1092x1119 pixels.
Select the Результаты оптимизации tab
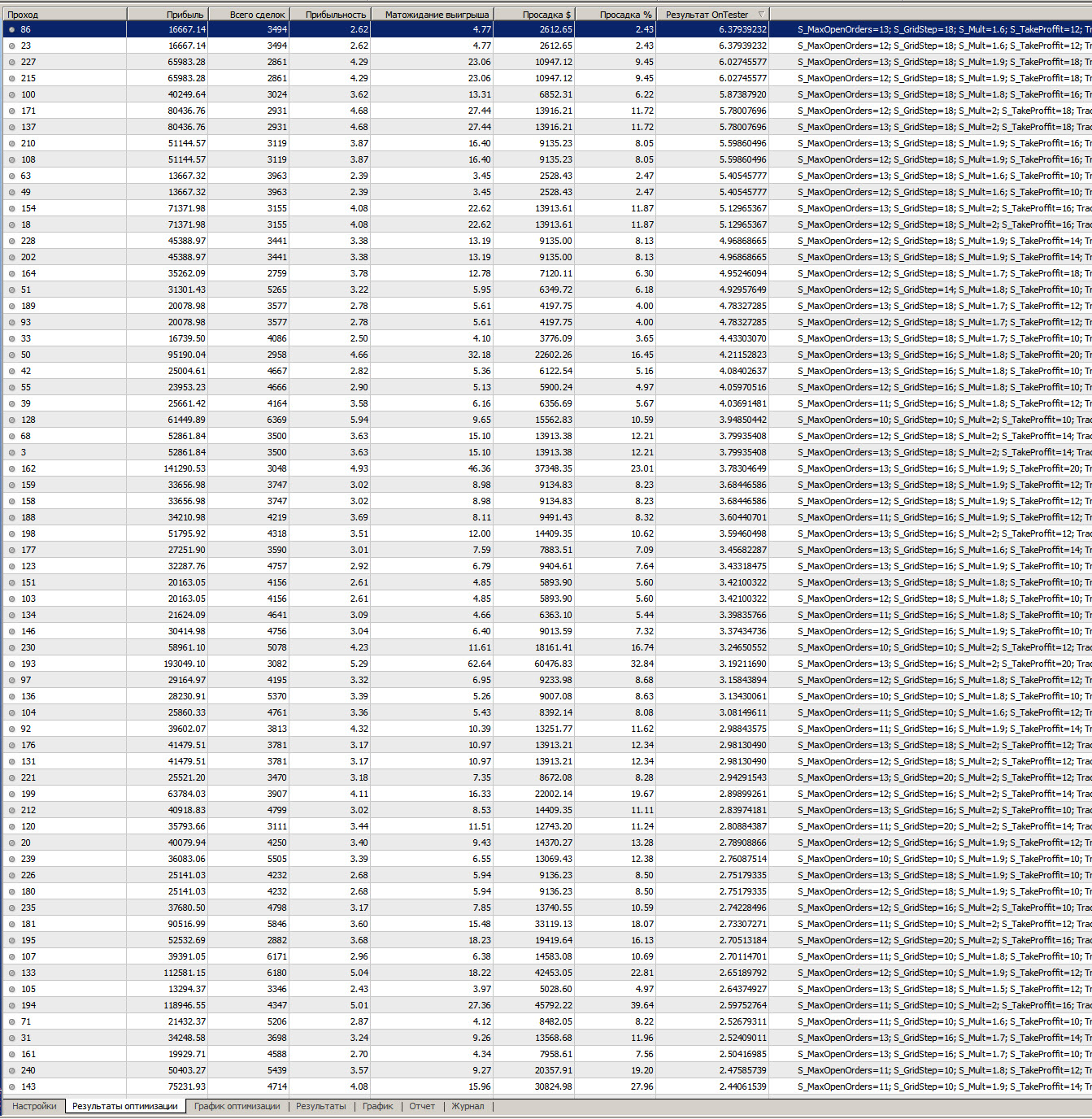coord(125,1106)
